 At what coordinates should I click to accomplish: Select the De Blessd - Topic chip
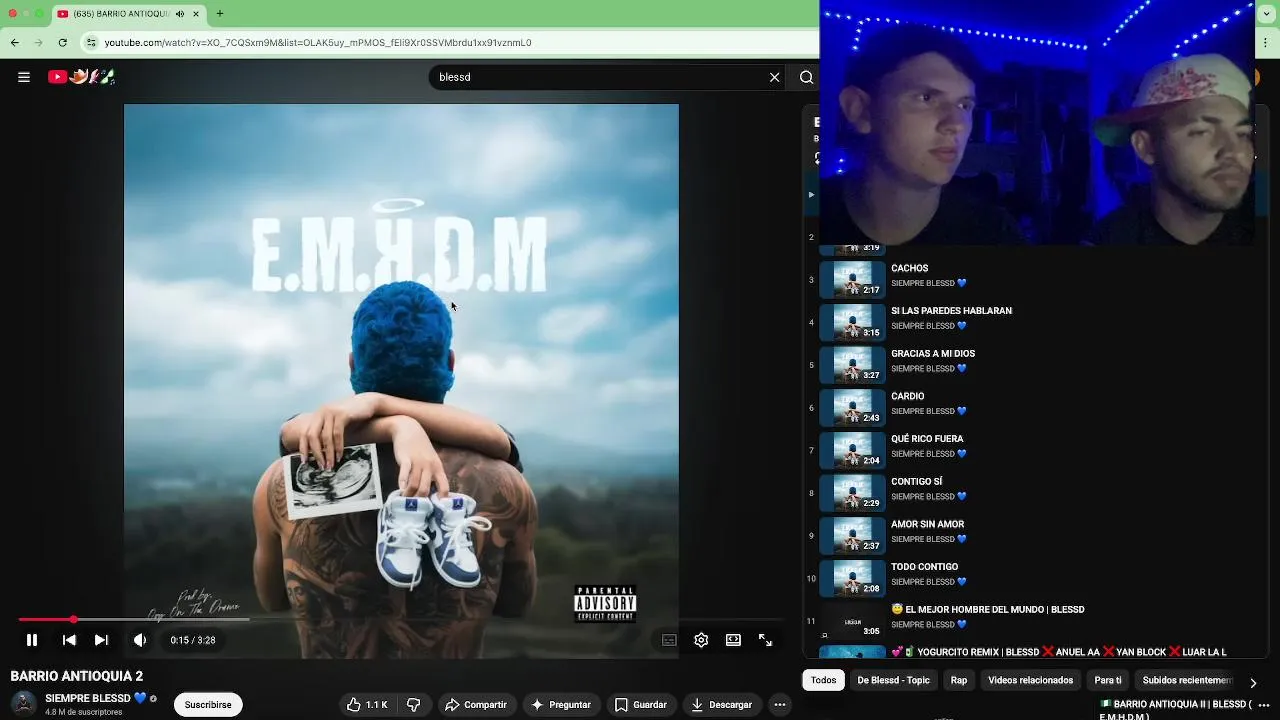[x=893, y=680]
